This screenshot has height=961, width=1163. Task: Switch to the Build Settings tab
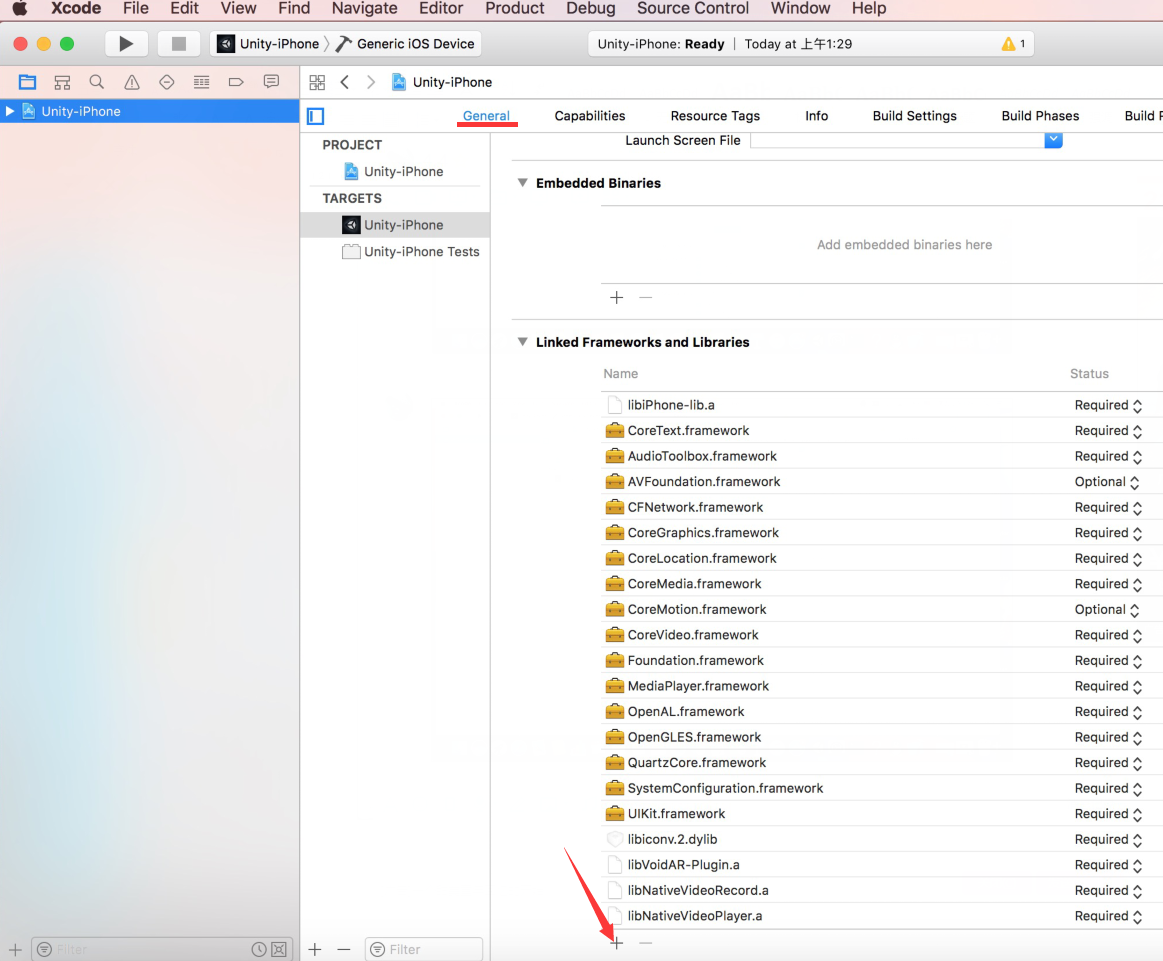(915, 116)
